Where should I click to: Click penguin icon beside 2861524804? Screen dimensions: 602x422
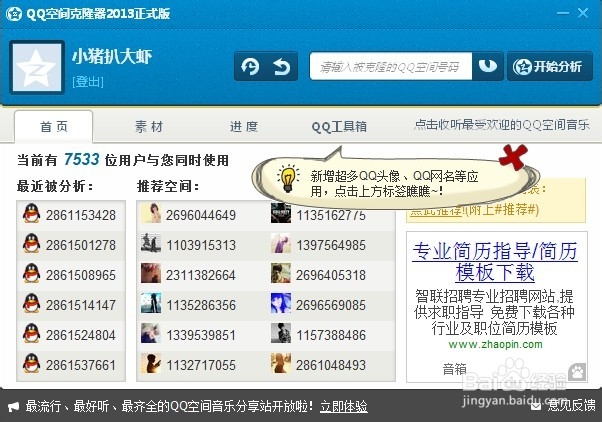[x=31, y=333]
